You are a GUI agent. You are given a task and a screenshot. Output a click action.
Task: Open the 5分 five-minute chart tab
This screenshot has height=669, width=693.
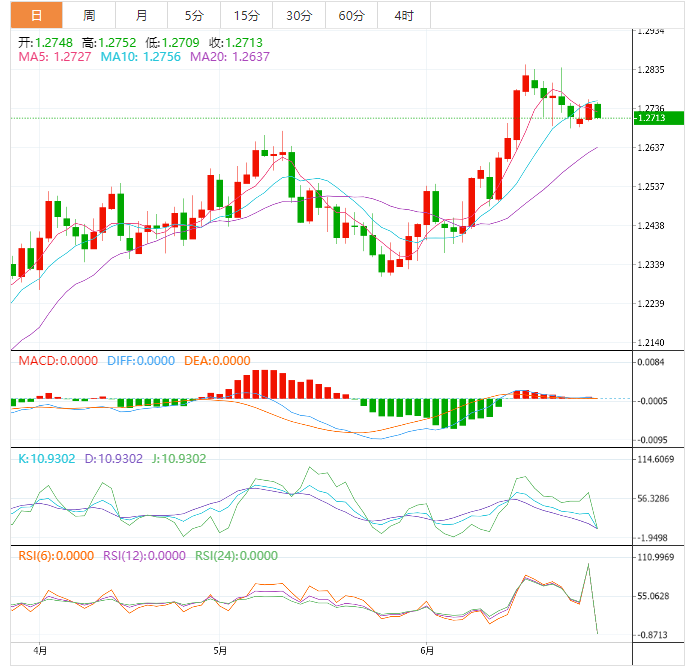193,15
